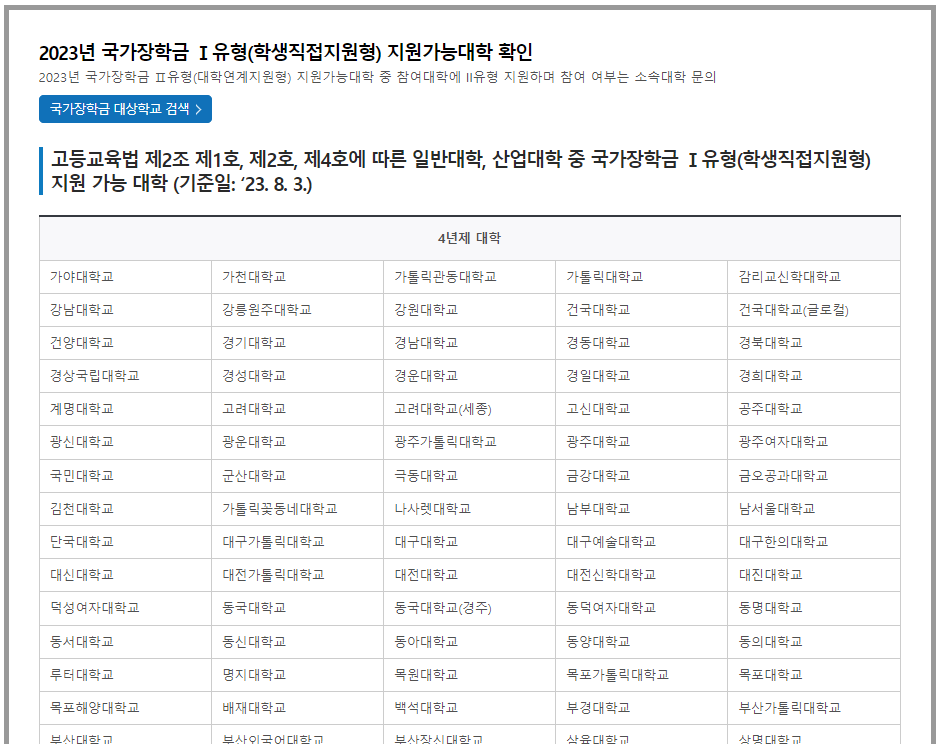Click the 대신대학교 cell

coord(125,575)
